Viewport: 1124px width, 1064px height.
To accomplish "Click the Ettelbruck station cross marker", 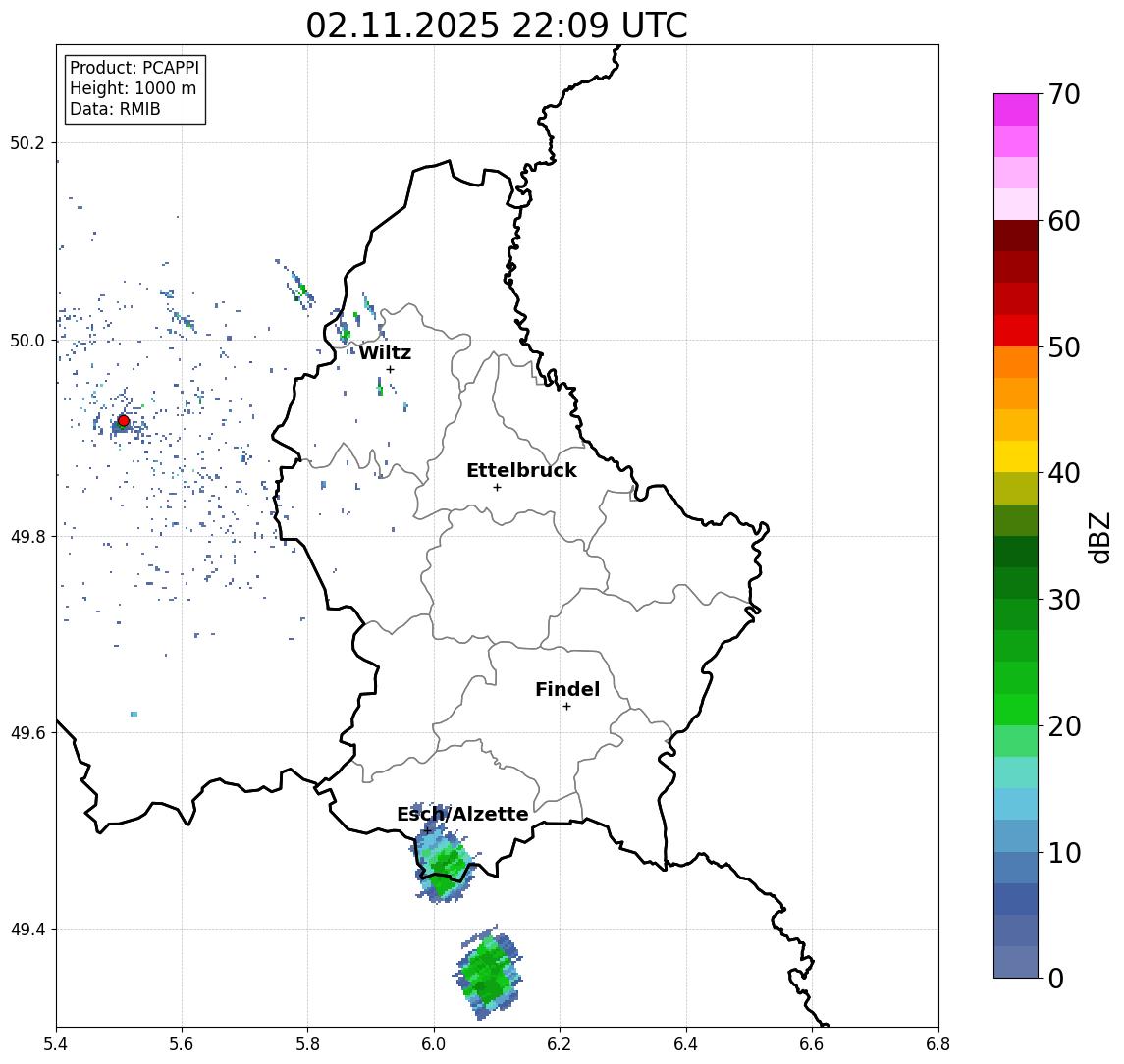I will click(497, 487).
